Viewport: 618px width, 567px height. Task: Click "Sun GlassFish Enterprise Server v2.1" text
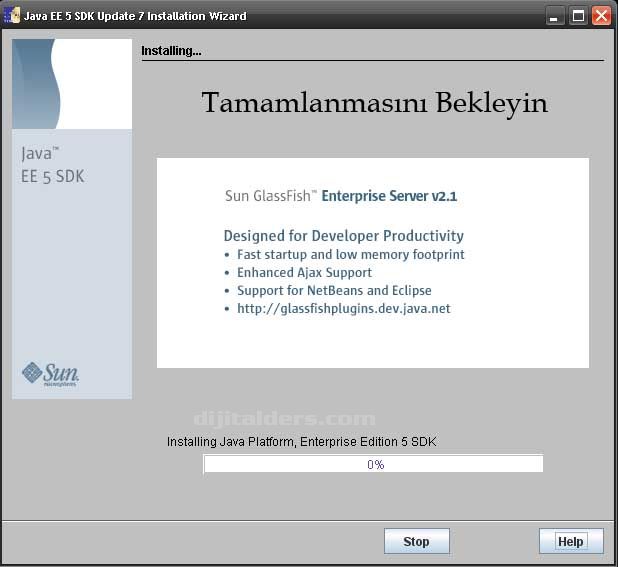(x=341, y=196)
